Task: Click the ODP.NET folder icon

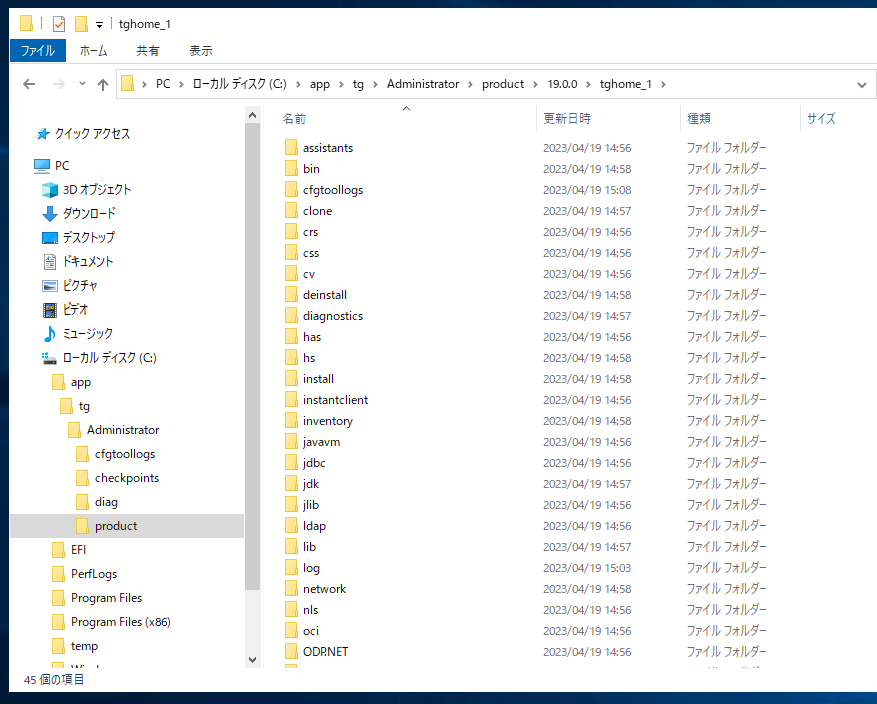Action: [x=291, y=652]
